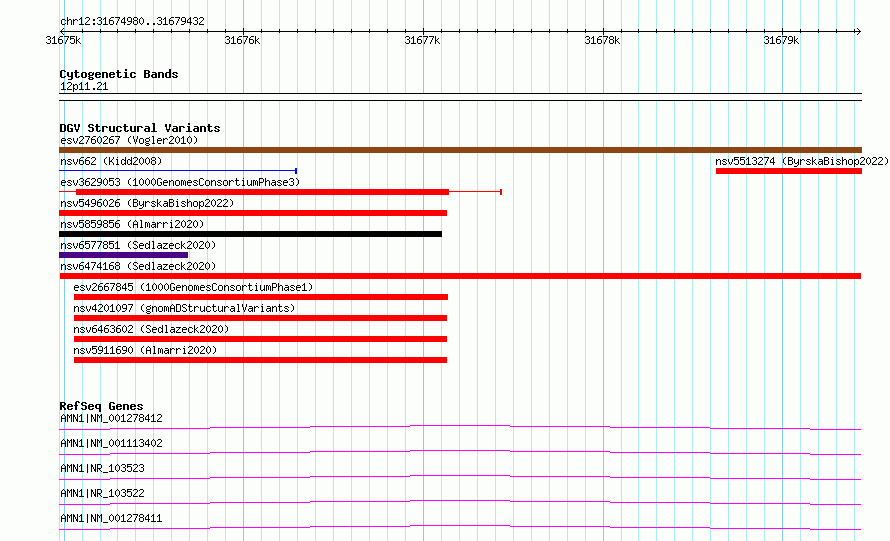
Task: Click the right arrowhead of the ruler
Action: [x=858, y=32]
